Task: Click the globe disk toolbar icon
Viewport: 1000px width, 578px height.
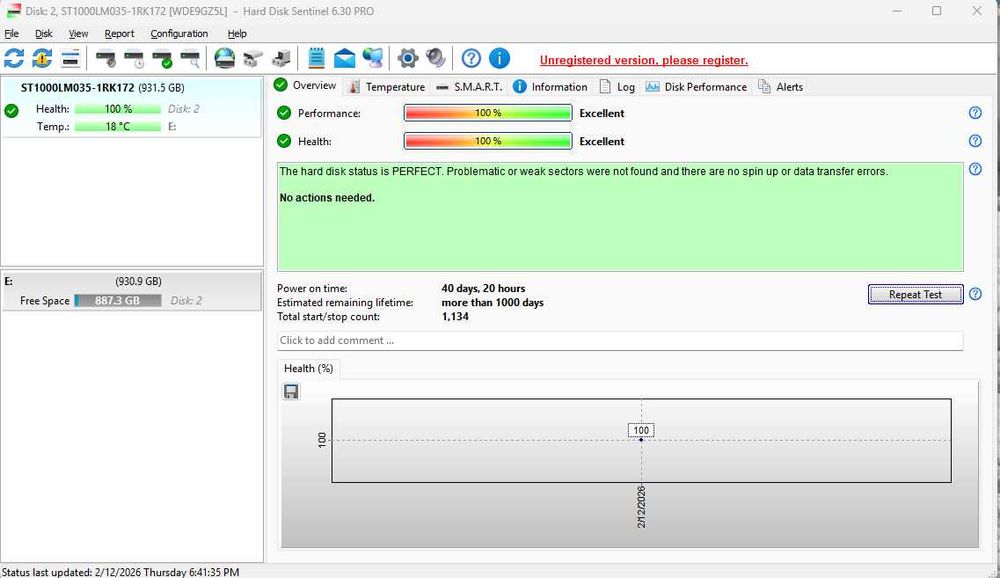Action: (x=224, y=58)
